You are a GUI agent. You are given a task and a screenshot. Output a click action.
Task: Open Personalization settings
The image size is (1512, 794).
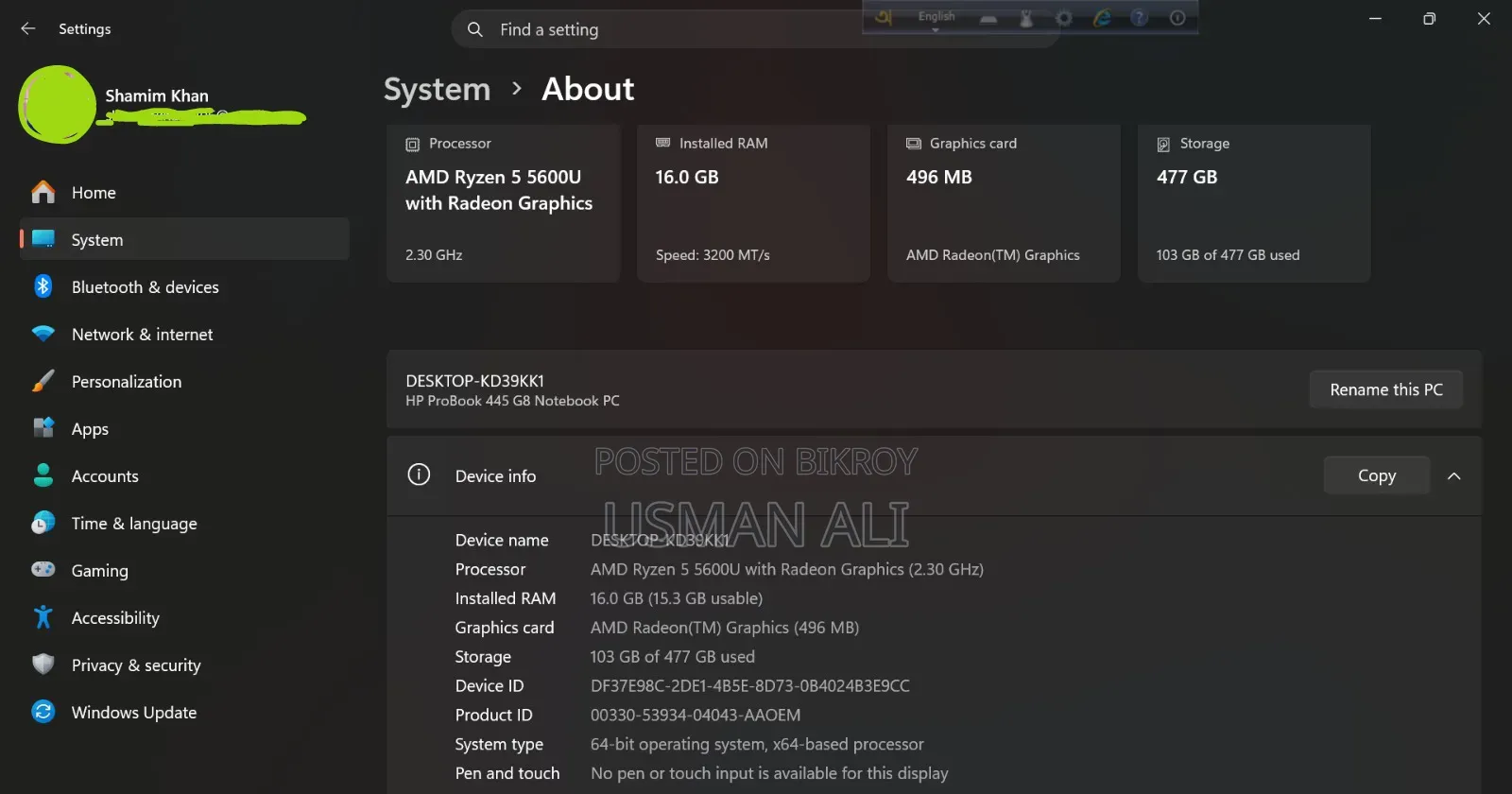(185, 381)
